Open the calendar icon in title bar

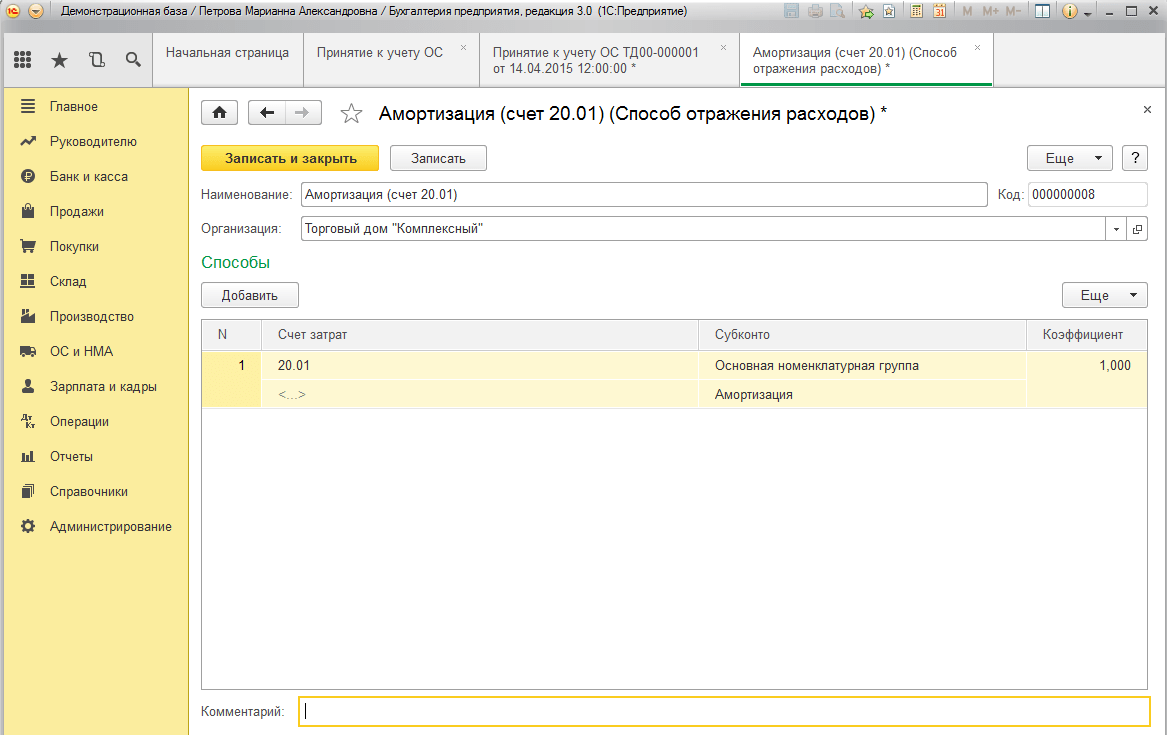[x=939, y=11]
